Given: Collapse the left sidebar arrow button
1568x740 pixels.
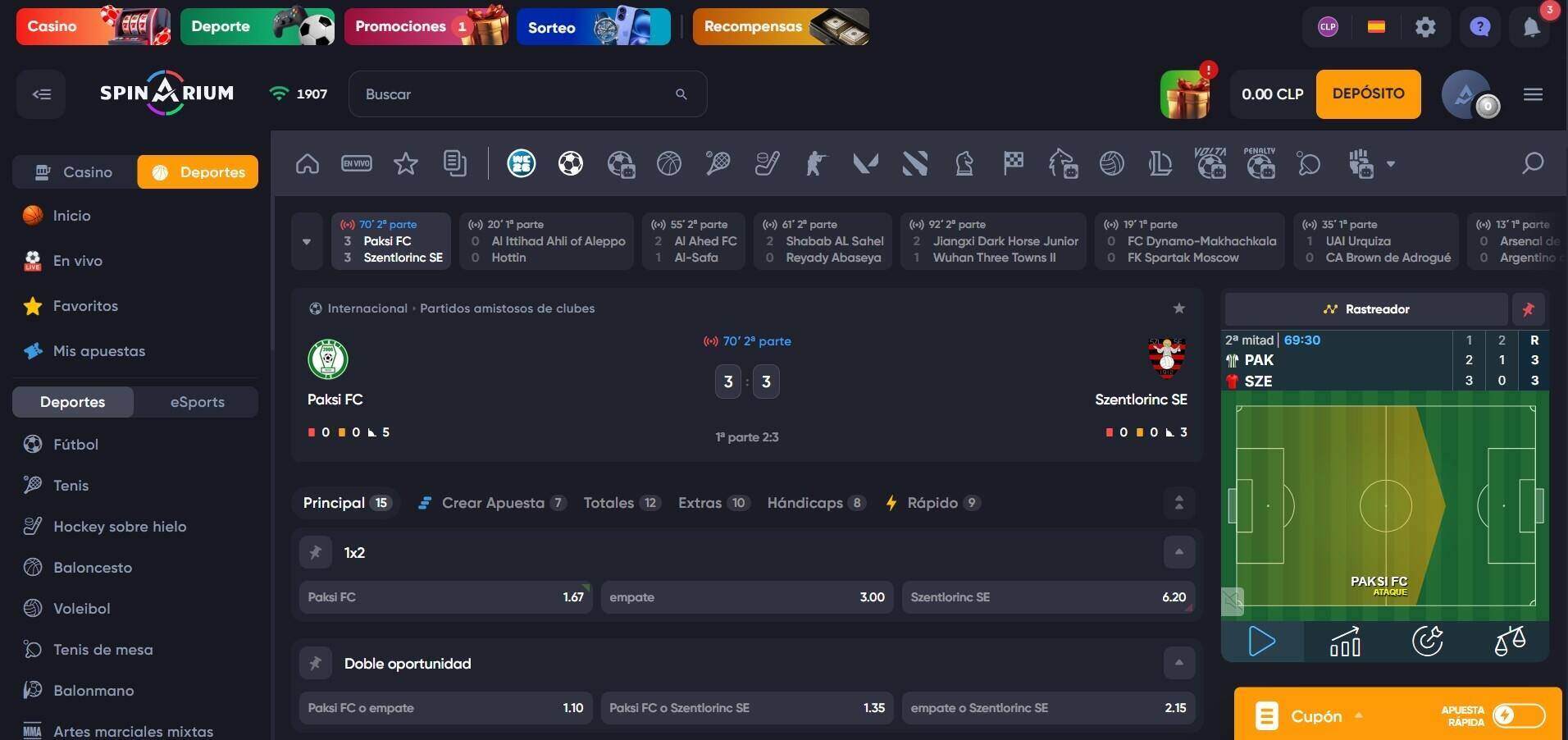Looking at the screenshot, I should click(x=41, y=94).
